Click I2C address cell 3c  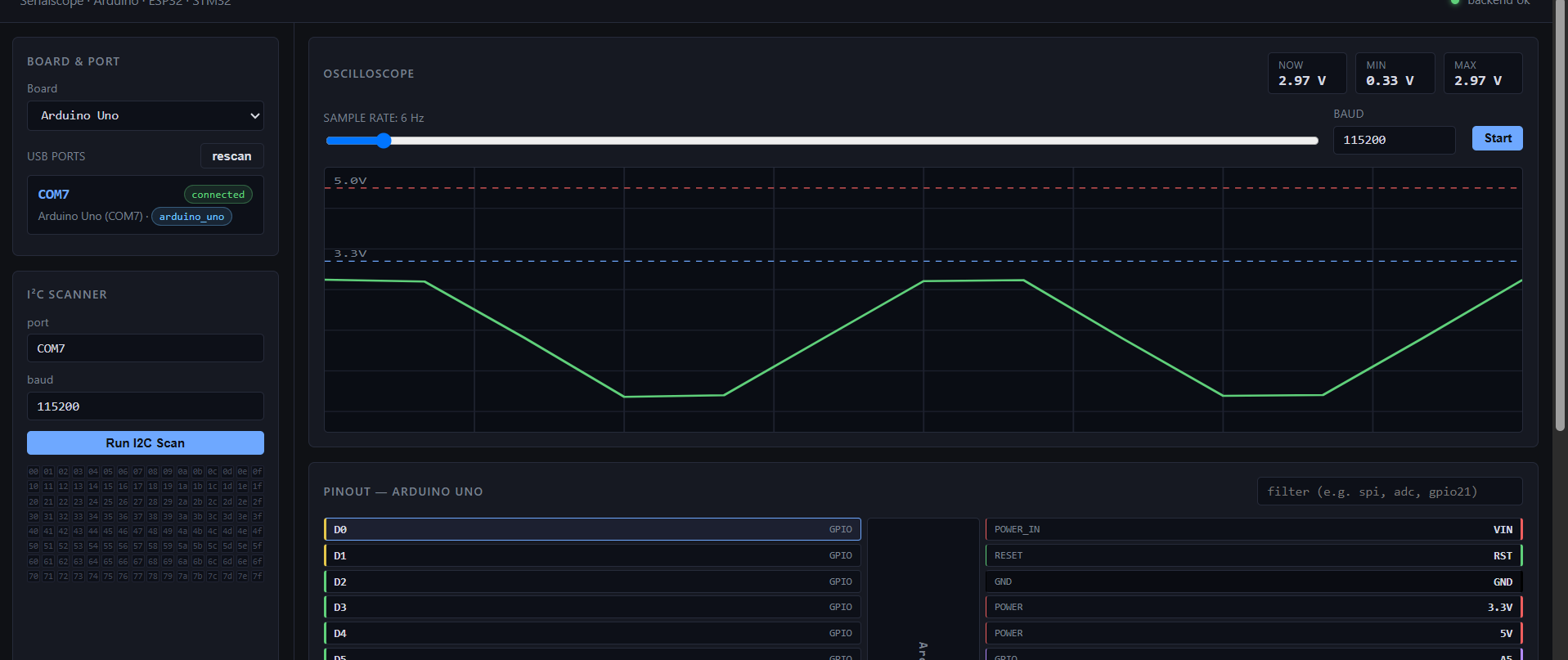[213, 517]
